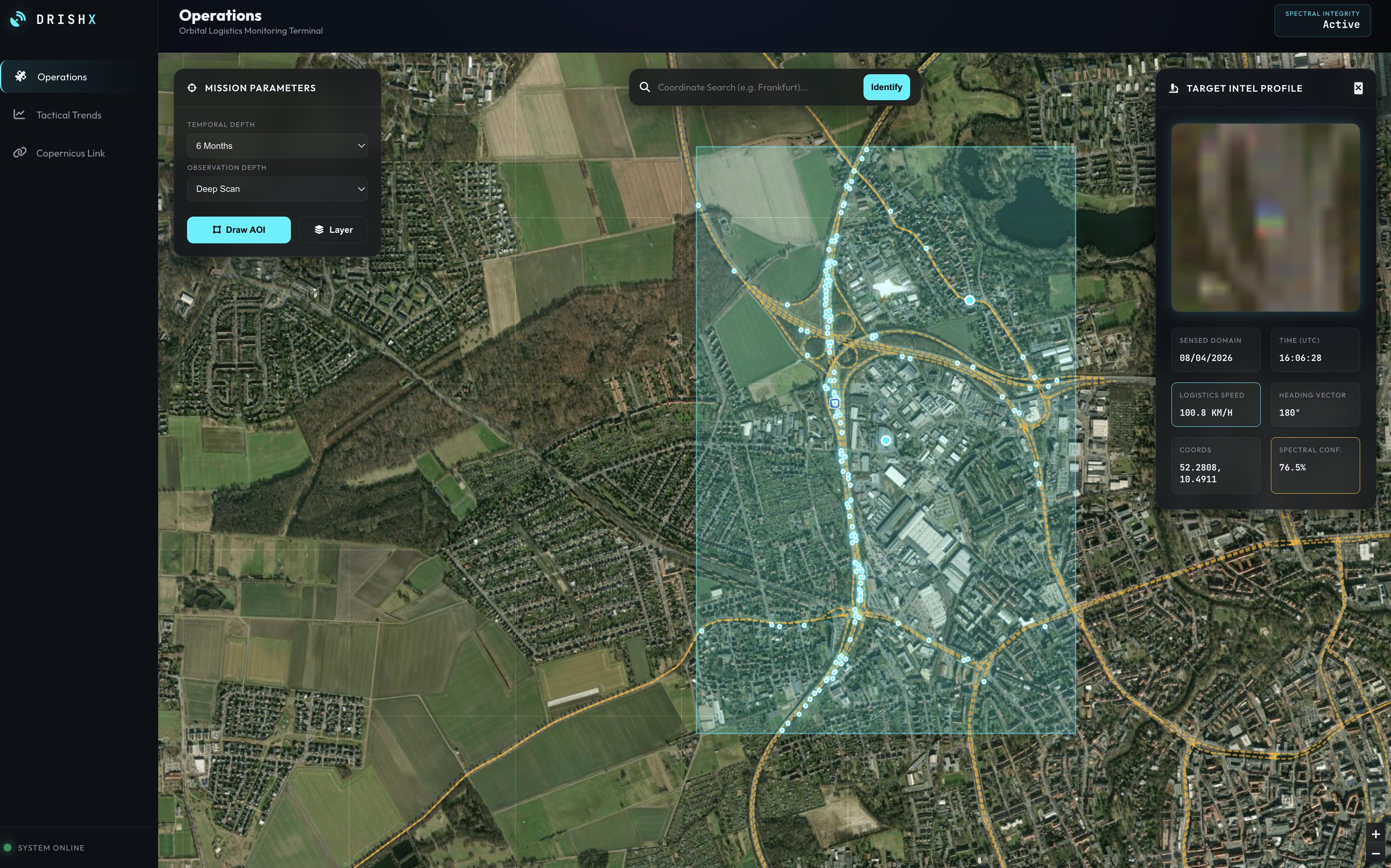Click the Target Intel Profile header icon

pyautogui.click(x=1174, y=88)
